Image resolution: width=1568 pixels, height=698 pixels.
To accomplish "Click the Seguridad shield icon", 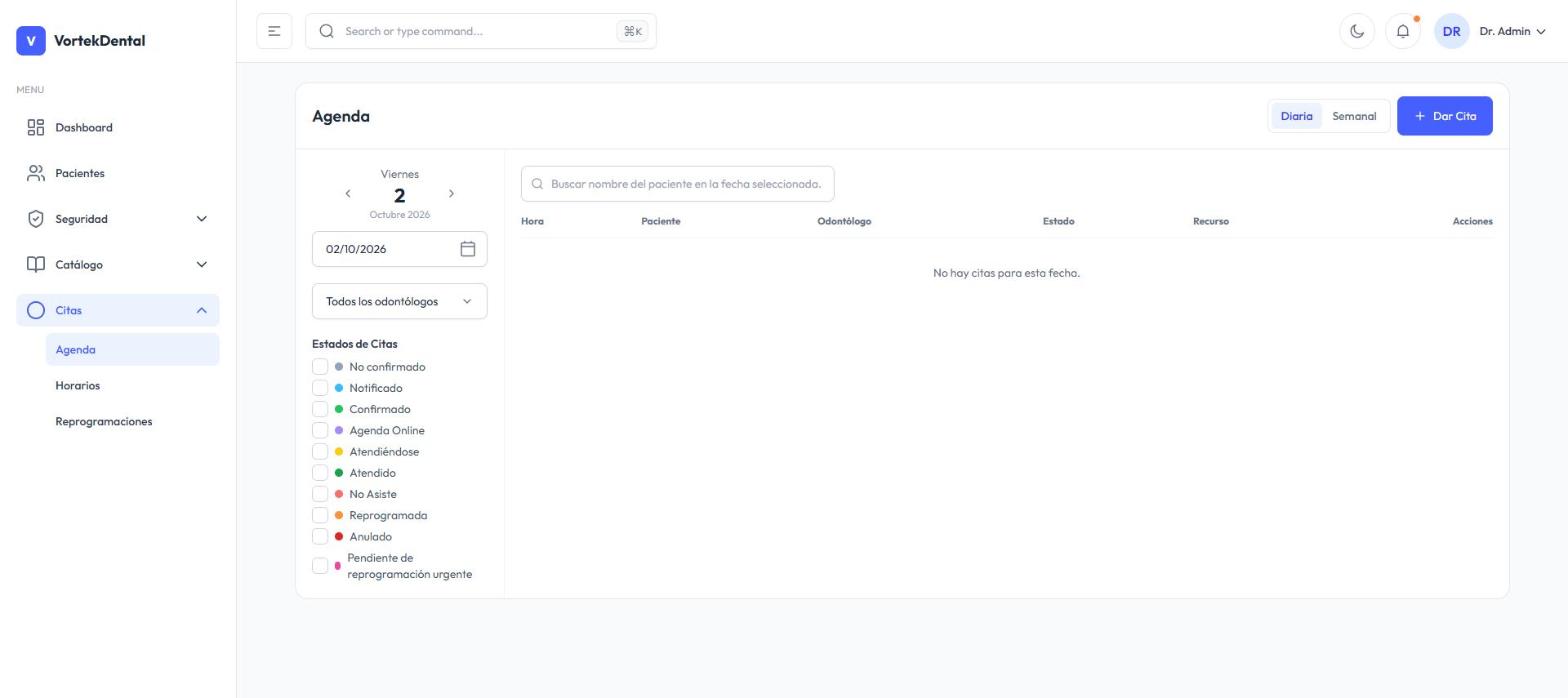I will [x=36, y=219].
